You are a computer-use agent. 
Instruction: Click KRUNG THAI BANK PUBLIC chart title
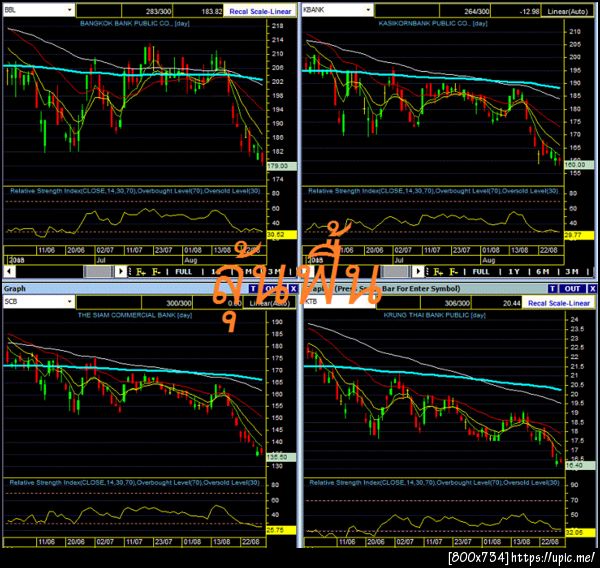pos(434,315)
